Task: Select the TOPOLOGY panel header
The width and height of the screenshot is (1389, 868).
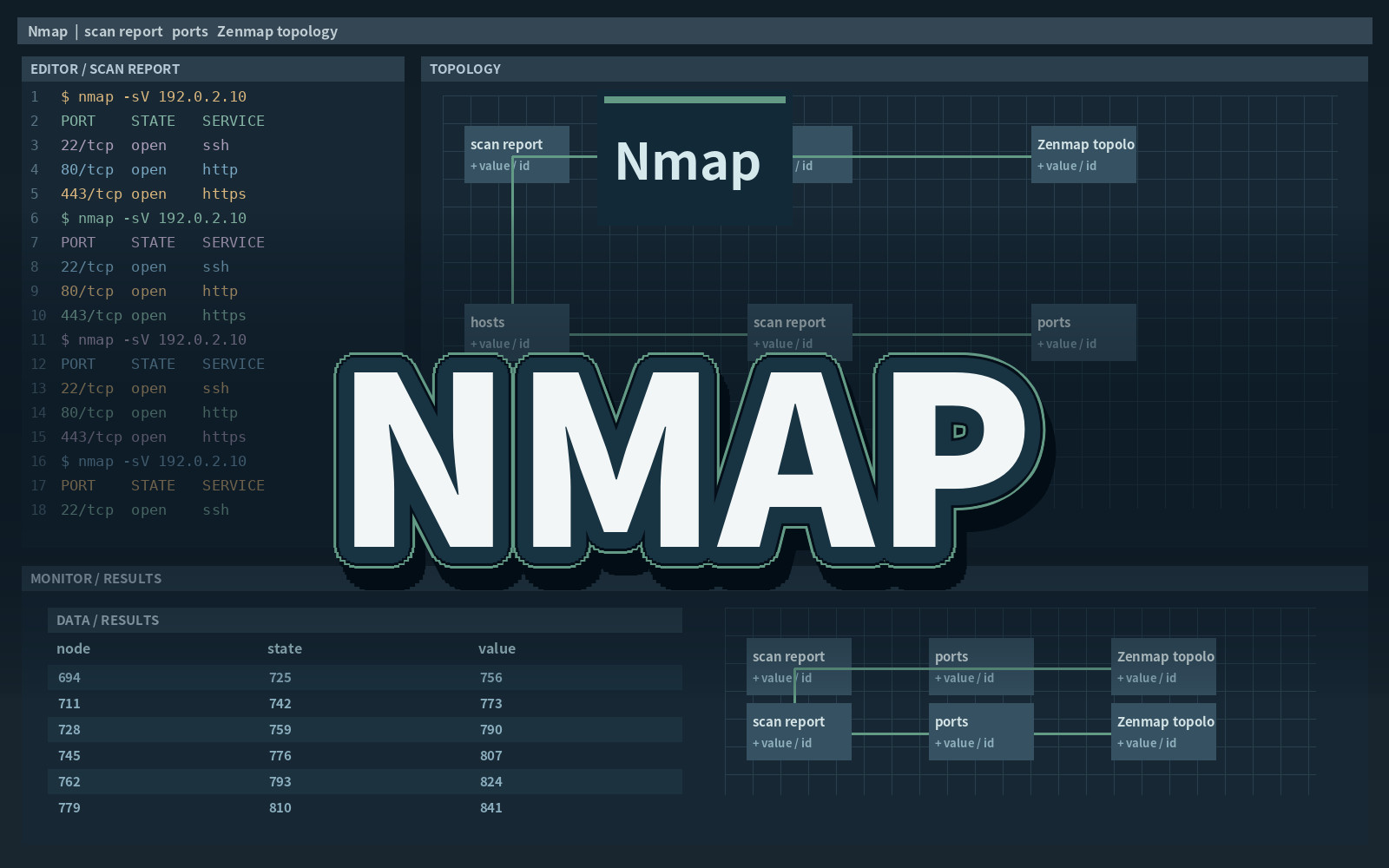Action: [x=894, y=69]
